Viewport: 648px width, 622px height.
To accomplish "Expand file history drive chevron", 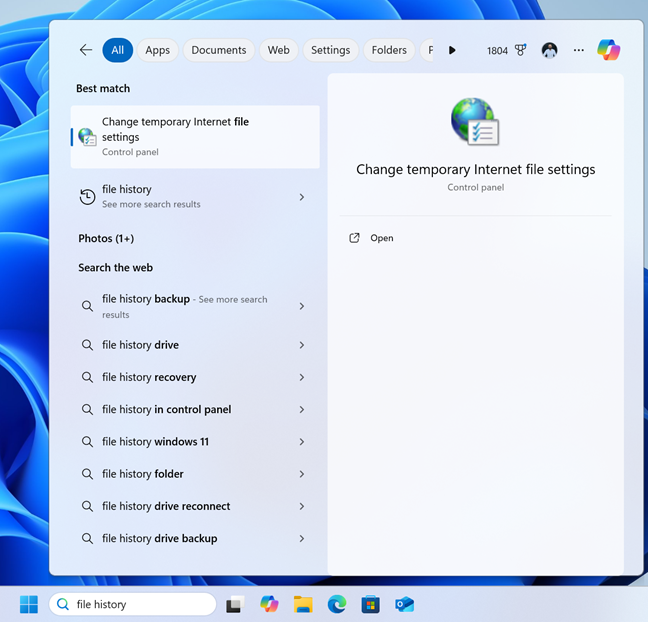I will point(302,345).
